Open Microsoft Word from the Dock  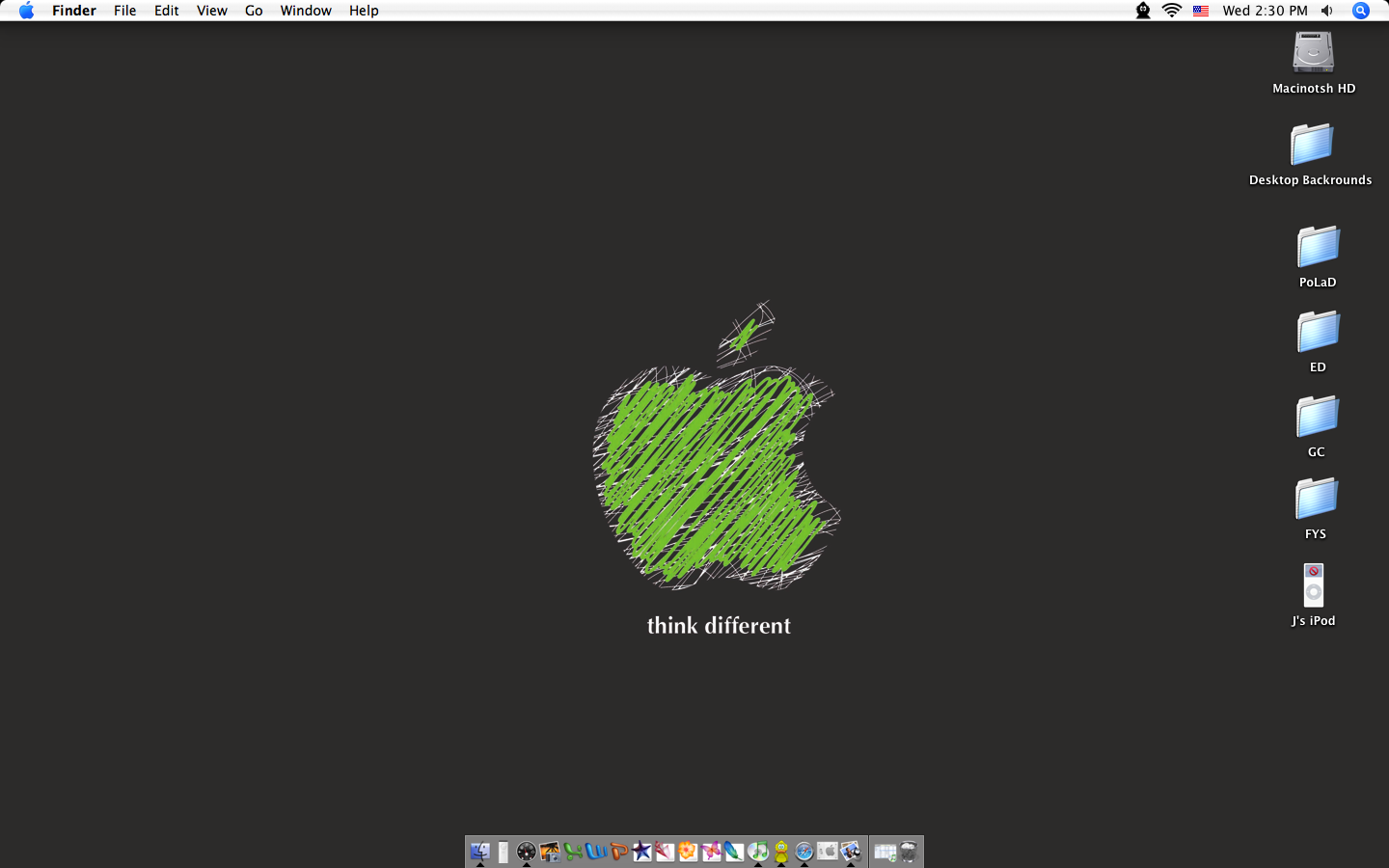(x=595, y=852)
